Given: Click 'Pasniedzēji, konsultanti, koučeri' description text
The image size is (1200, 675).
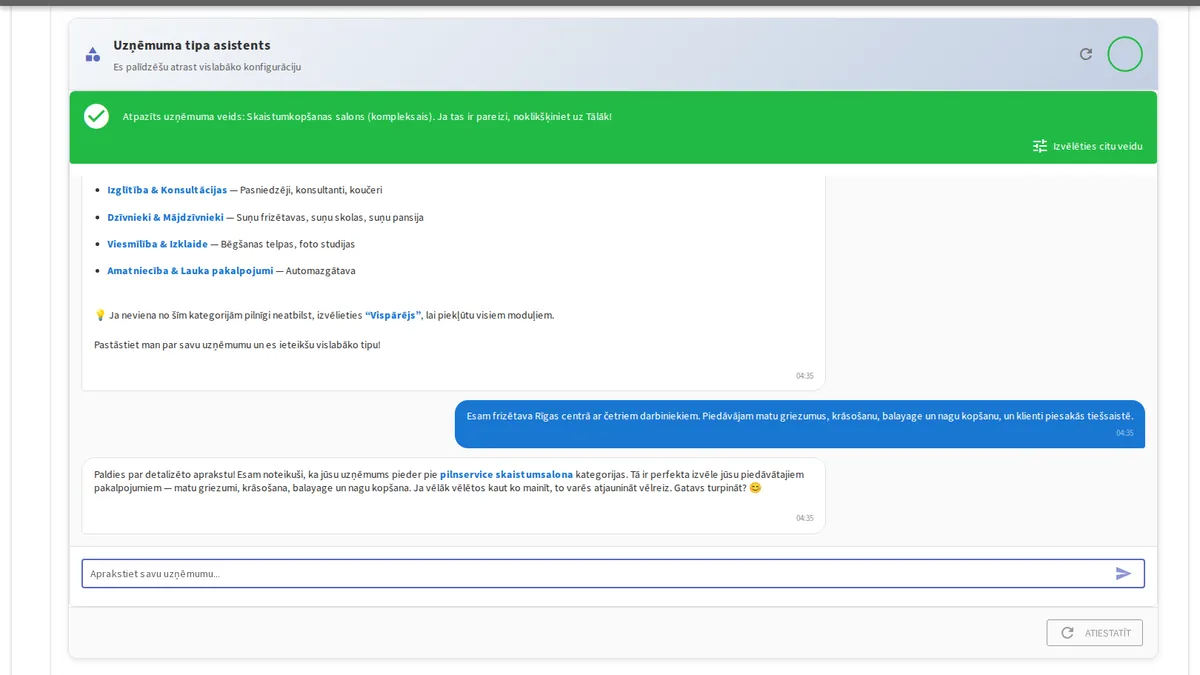Looking at the screenshot, I should pos(311,190).
